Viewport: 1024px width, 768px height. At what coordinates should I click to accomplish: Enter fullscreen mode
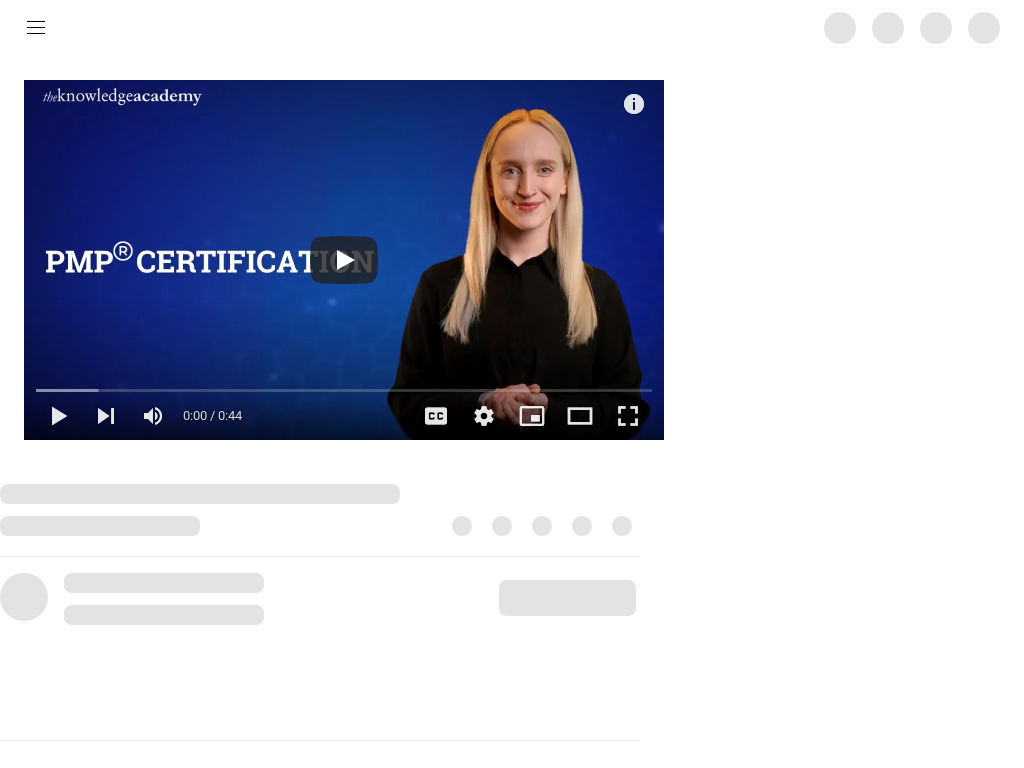pyautogui.click(x=628, y=416)
